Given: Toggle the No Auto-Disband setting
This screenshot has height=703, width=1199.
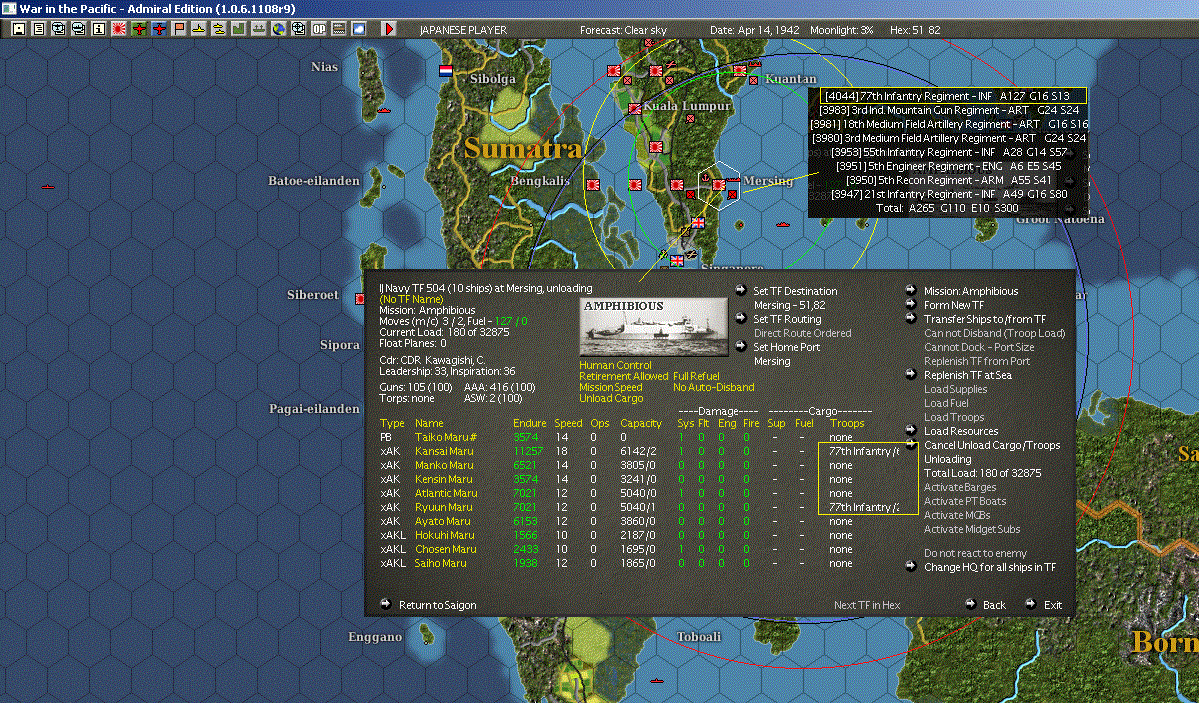Looking at the screenshot, I should [x=713, y=387].
